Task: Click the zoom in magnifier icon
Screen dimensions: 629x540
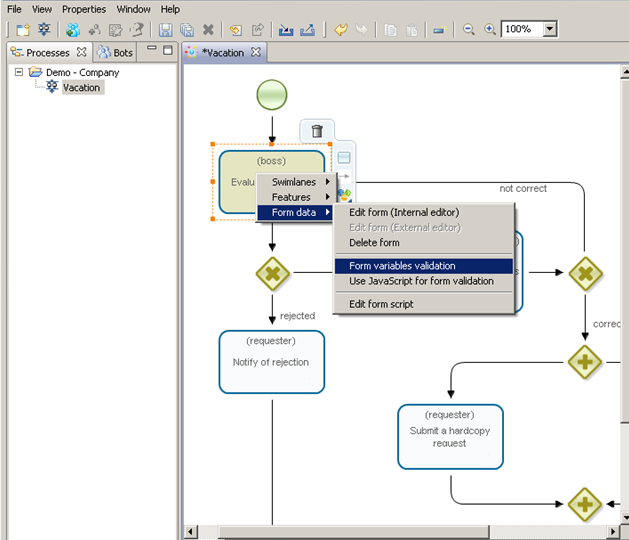Action: pyautogui.click(x=490, y=30)
